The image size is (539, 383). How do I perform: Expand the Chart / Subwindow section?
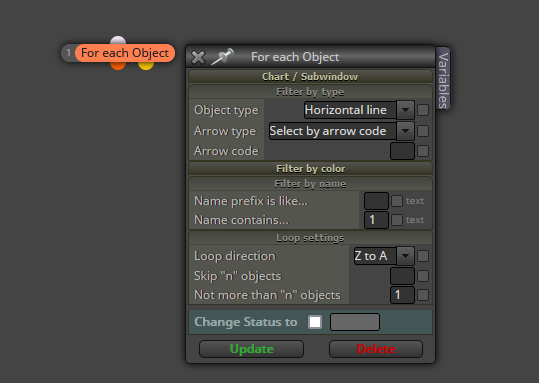click(x=310, y=76)
